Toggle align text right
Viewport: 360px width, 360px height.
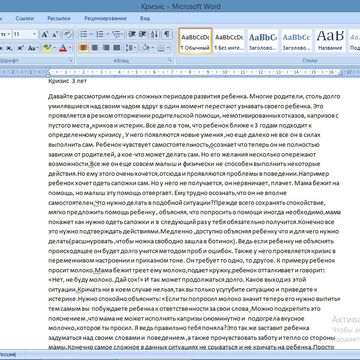pos(106,48)
